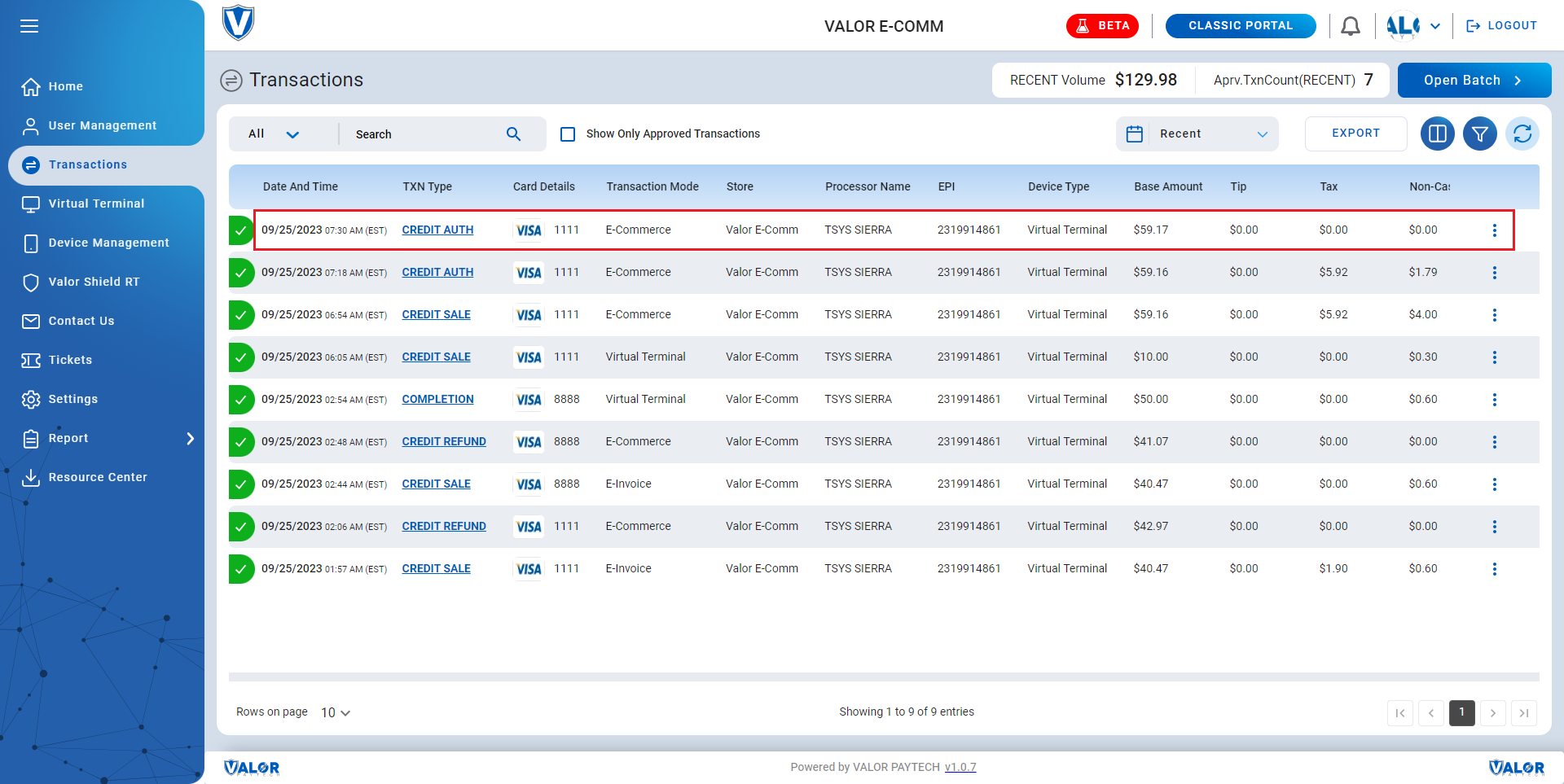Open the Recent date range dropdown
Image resolution: width=1564 pixels, height=784 pixels.
point(1196,134)
